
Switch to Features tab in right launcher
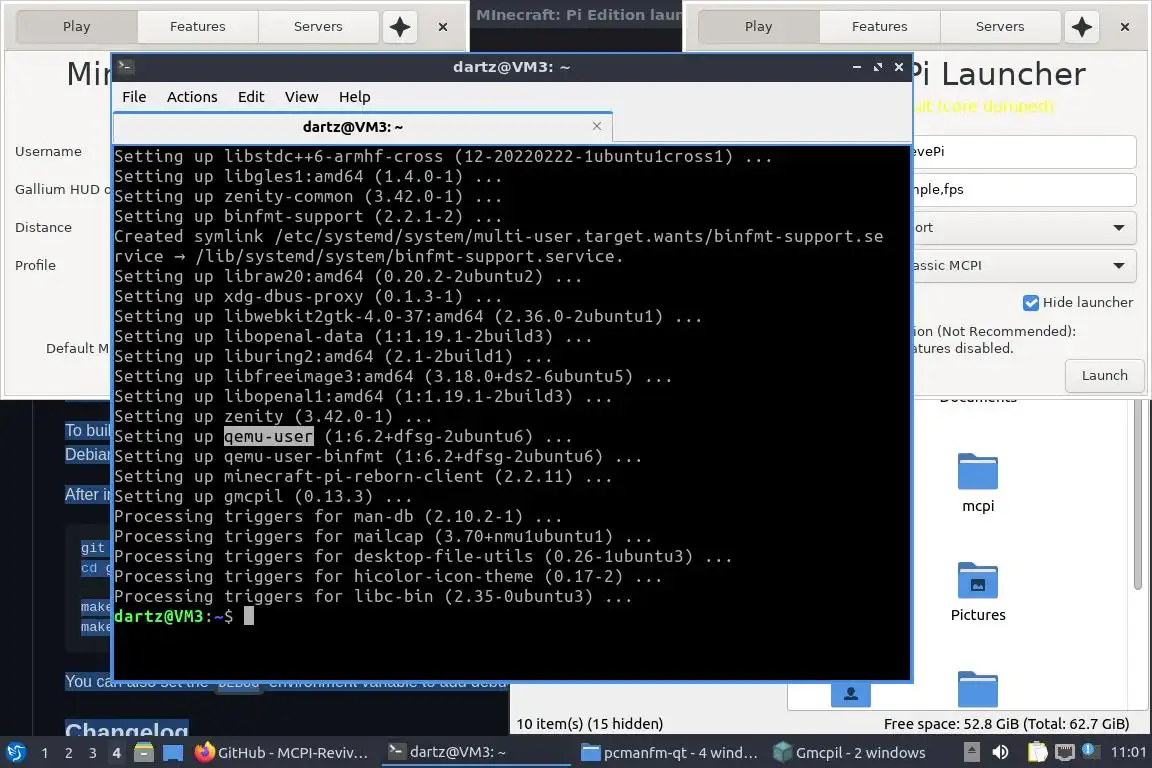point(879,26)
